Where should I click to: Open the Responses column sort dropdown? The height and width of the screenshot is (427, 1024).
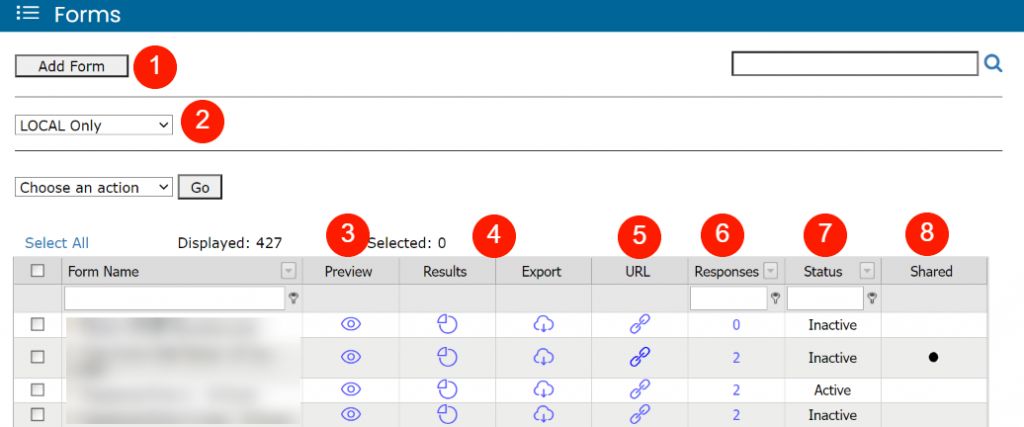coord(771,271)
